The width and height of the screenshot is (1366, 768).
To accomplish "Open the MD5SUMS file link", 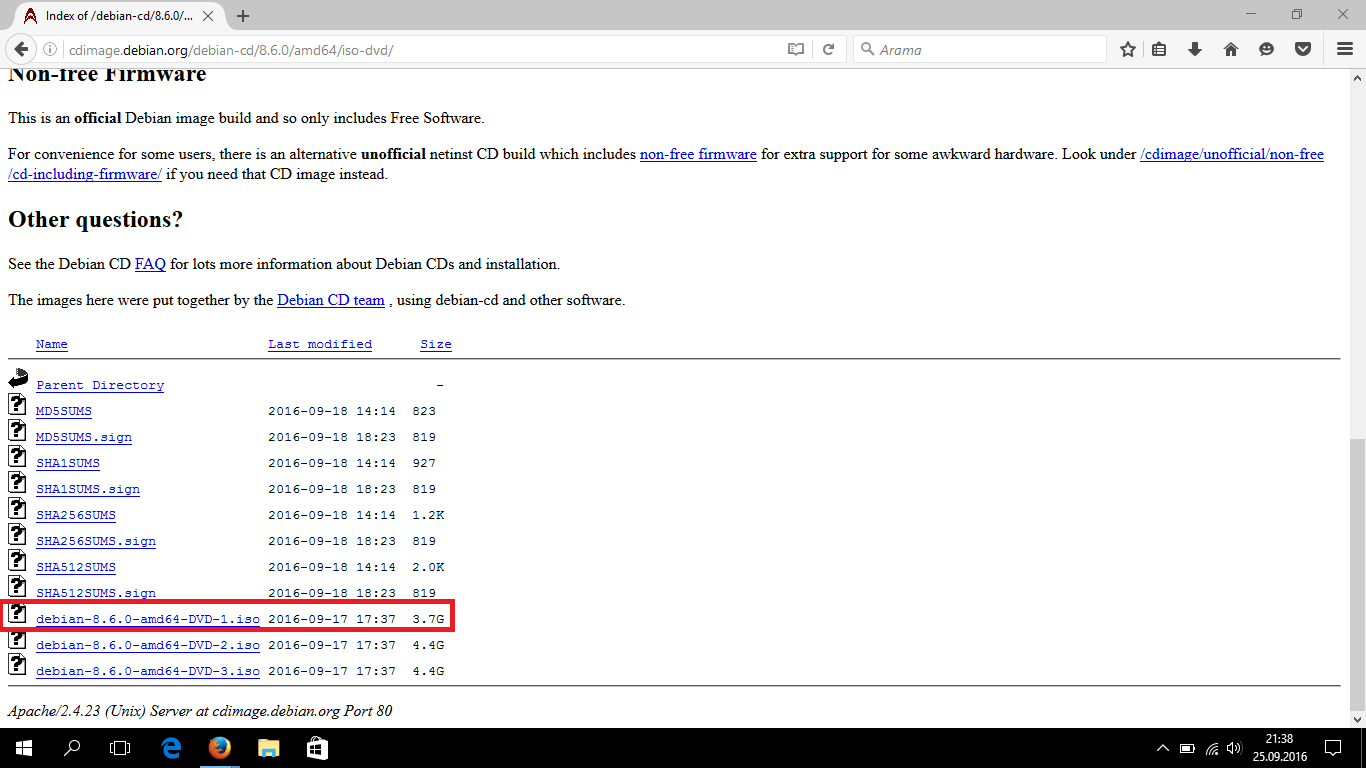I will 64,411.
